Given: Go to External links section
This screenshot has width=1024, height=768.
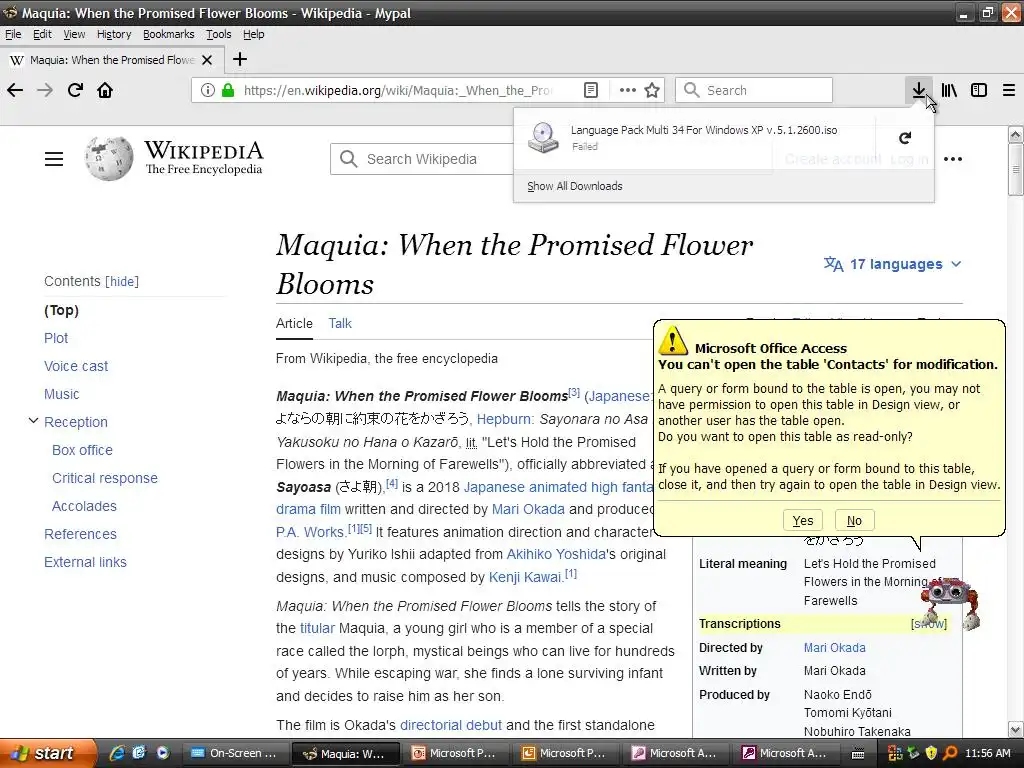Looking at the screenshot, I should tap(86, 562).
